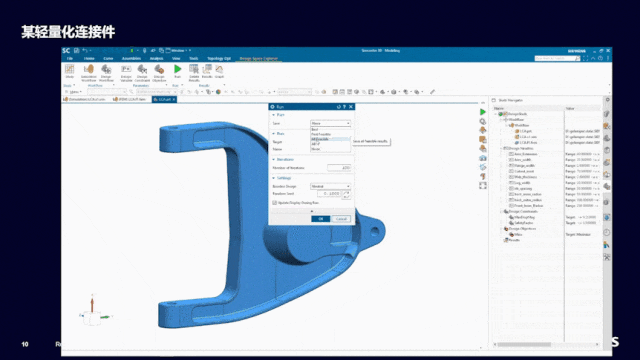Select the Web_thickness design variable row
This screenshot has width=640, height=360.
pos(522,177)
